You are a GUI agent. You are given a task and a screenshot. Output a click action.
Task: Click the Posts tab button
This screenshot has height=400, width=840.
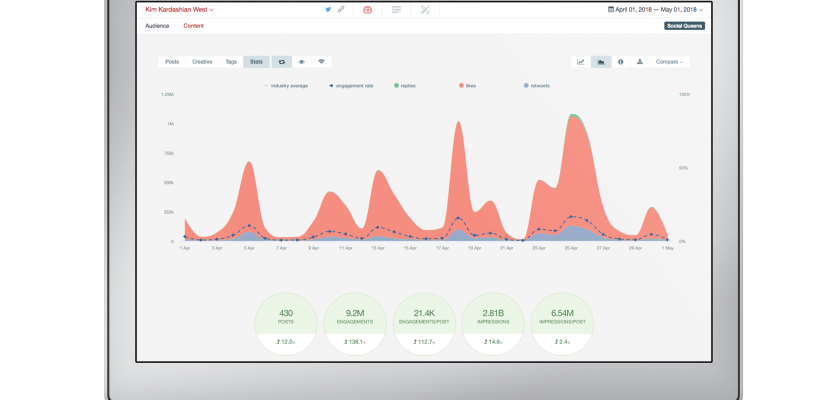tap(172, 62)
